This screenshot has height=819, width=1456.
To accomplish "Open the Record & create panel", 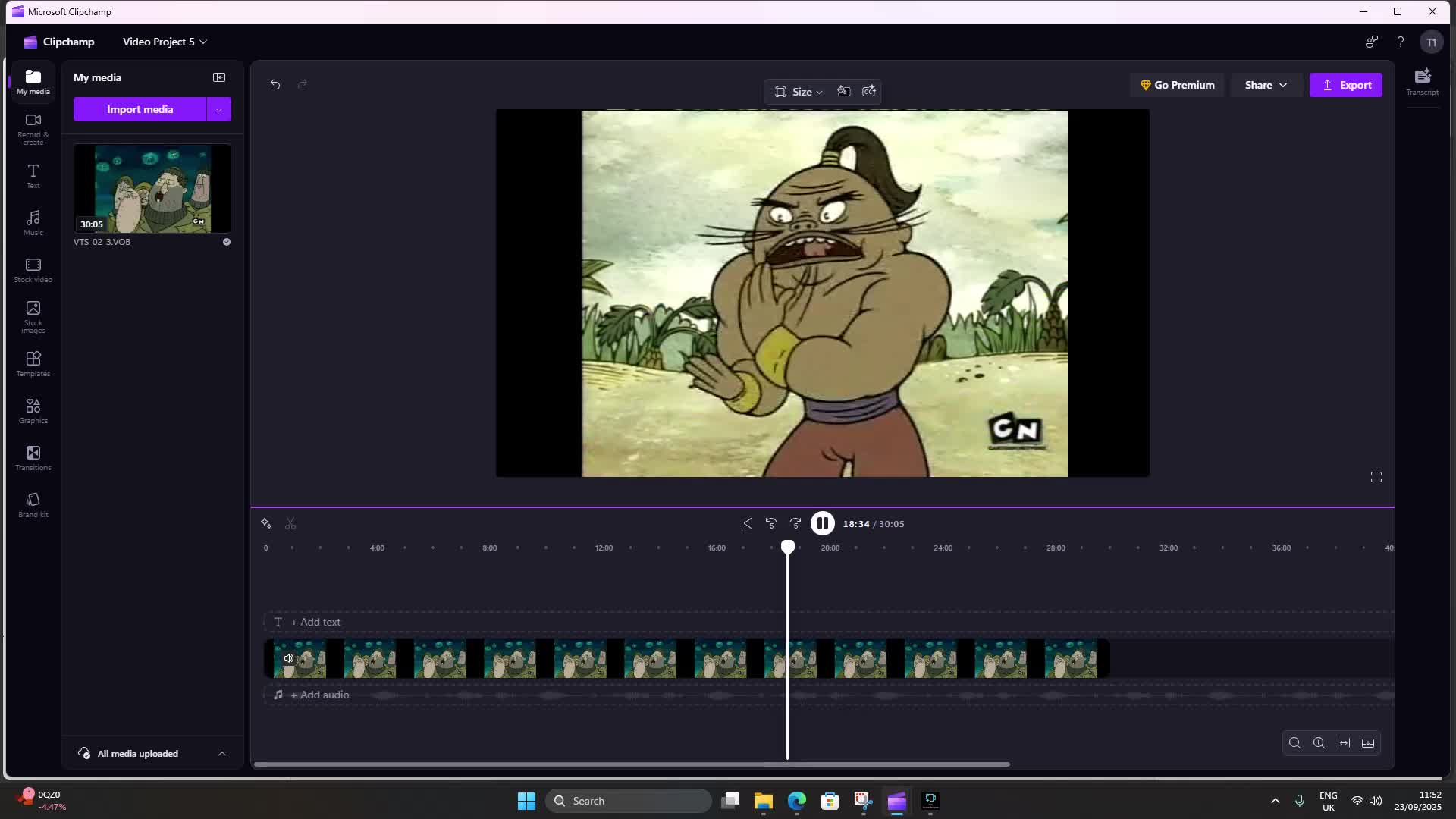I will point(33,129).
